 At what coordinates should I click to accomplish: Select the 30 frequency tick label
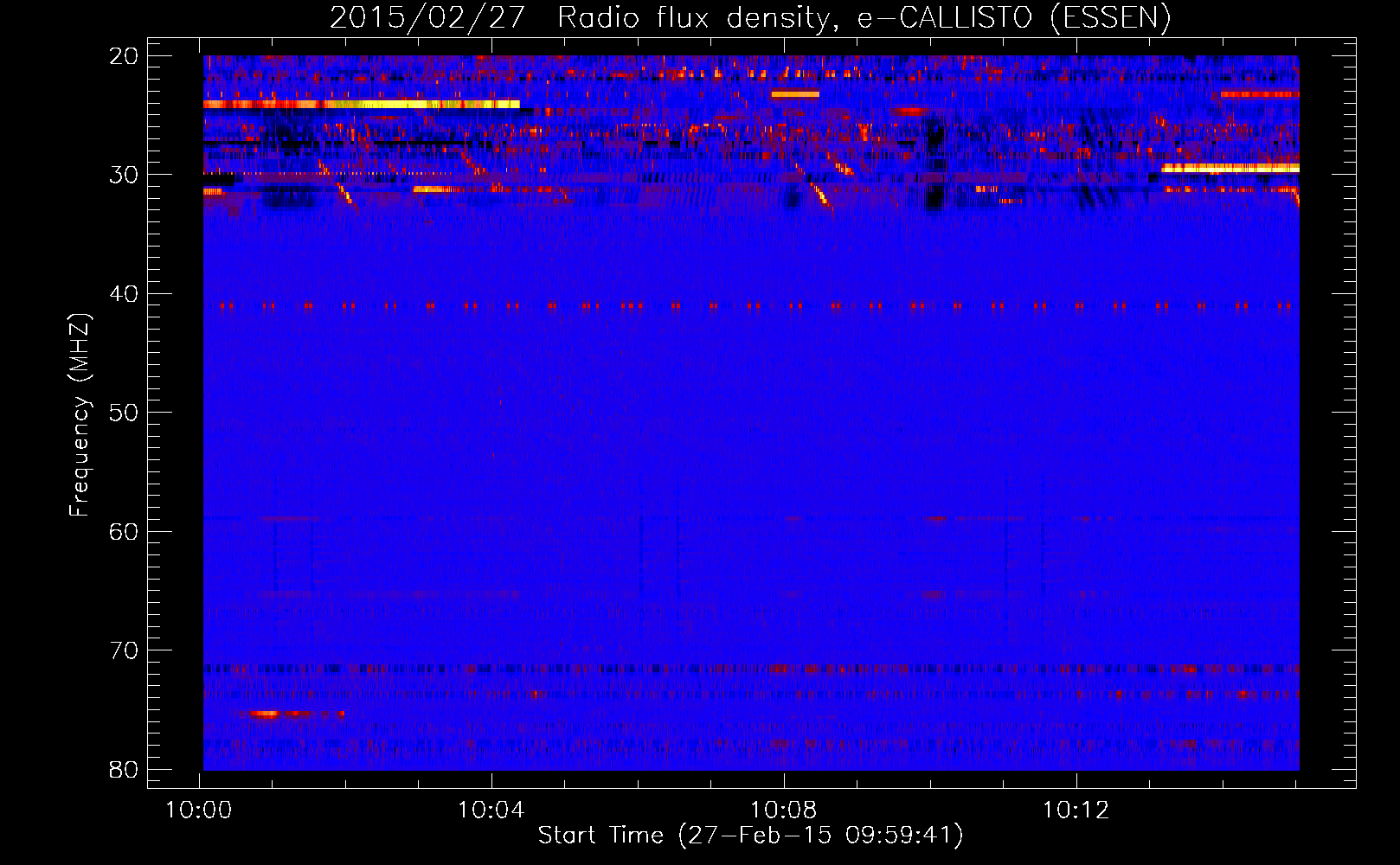pyautogui.click(x=125, y=175)
